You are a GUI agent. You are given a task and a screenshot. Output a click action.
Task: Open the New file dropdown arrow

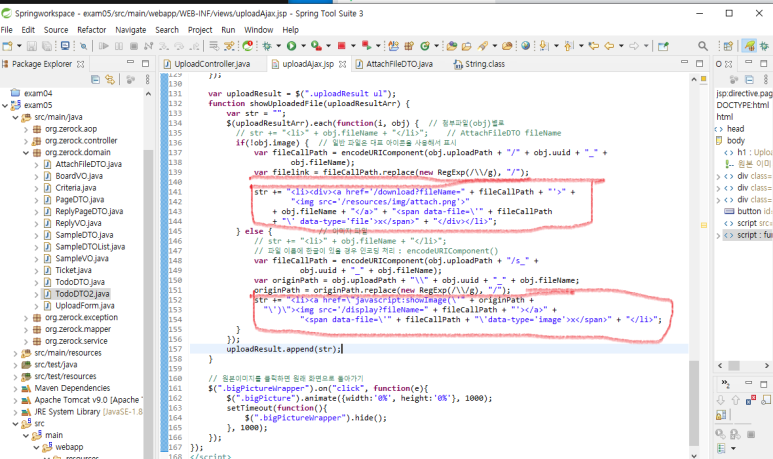(x=19, y=46)
